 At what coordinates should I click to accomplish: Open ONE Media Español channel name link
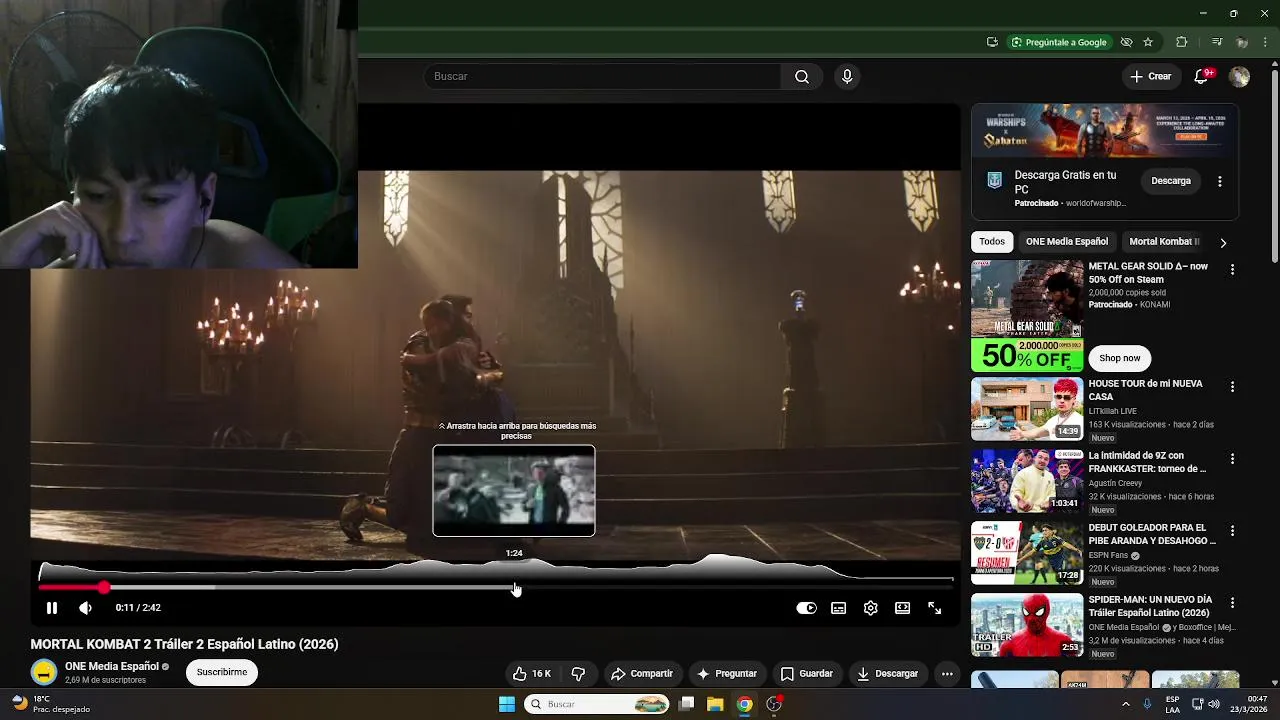pyautogui.click(x=112, y=666)
